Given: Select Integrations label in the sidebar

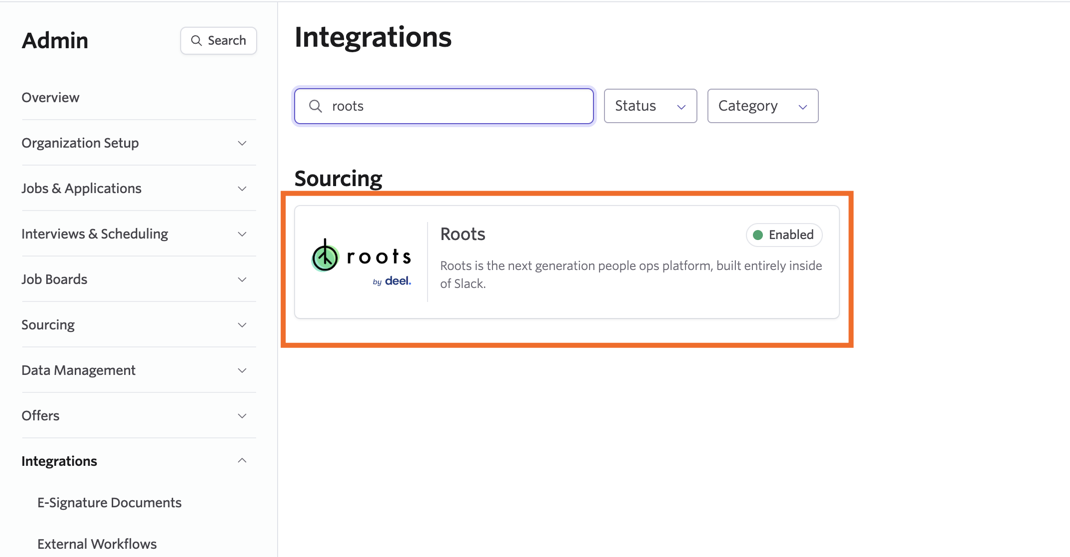Looking at the screenshot, I should (59, 461).
